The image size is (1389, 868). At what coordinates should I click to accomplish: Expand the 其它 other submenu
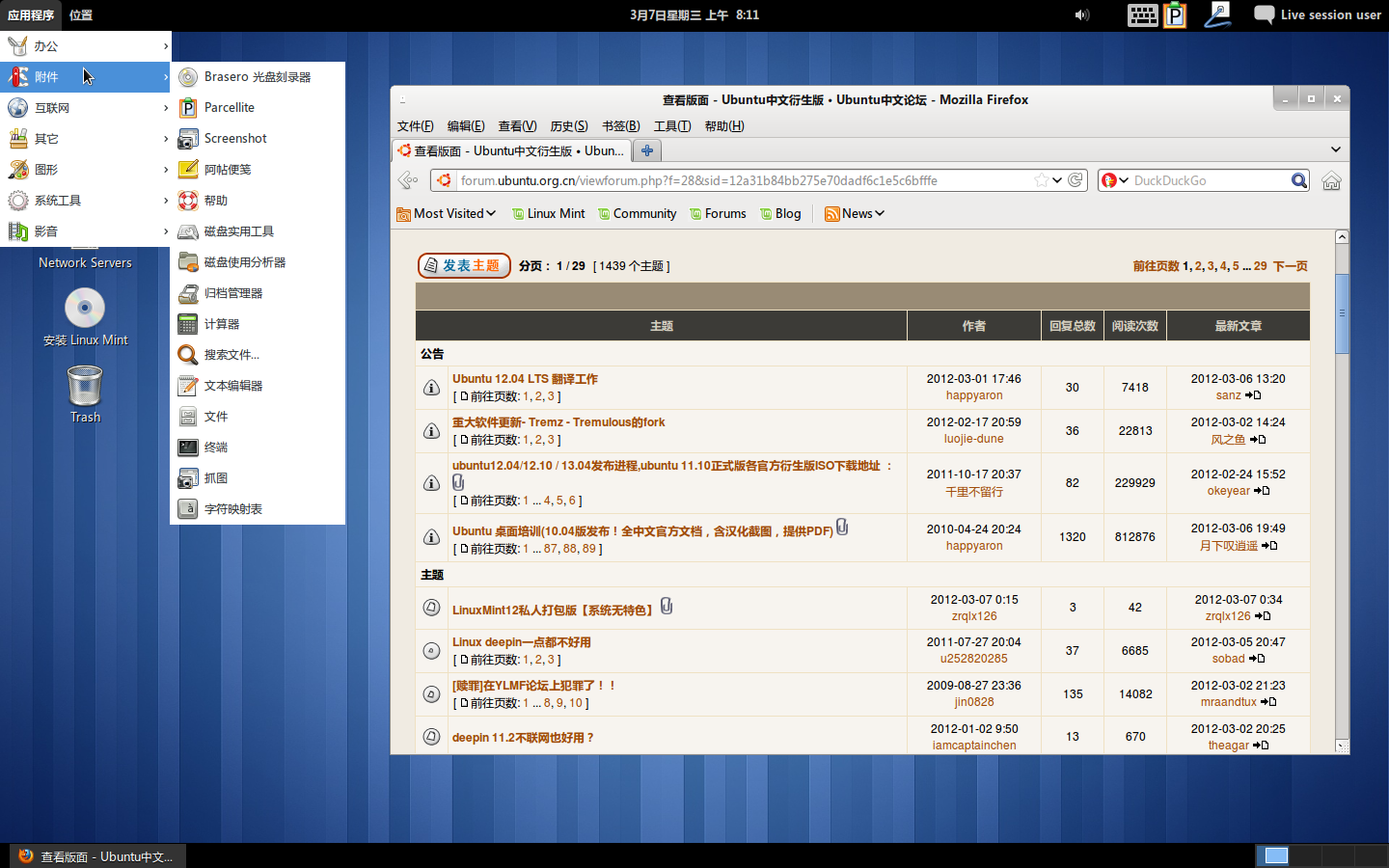(85, 139)
